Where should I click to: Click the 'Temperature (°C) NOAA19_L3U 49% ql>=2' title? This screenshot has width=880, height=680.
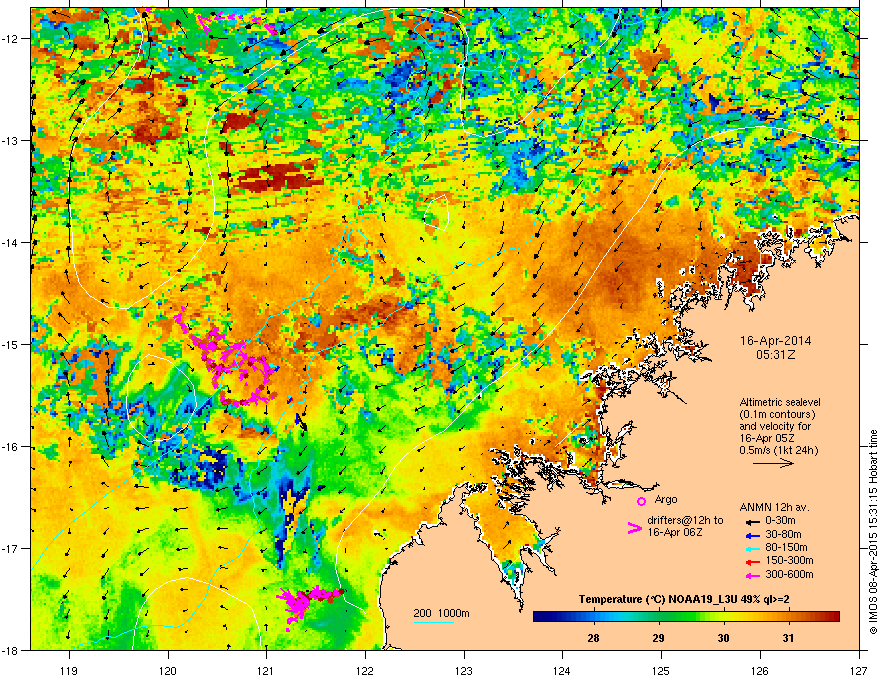pyautogui.click(x=684, y=600)
